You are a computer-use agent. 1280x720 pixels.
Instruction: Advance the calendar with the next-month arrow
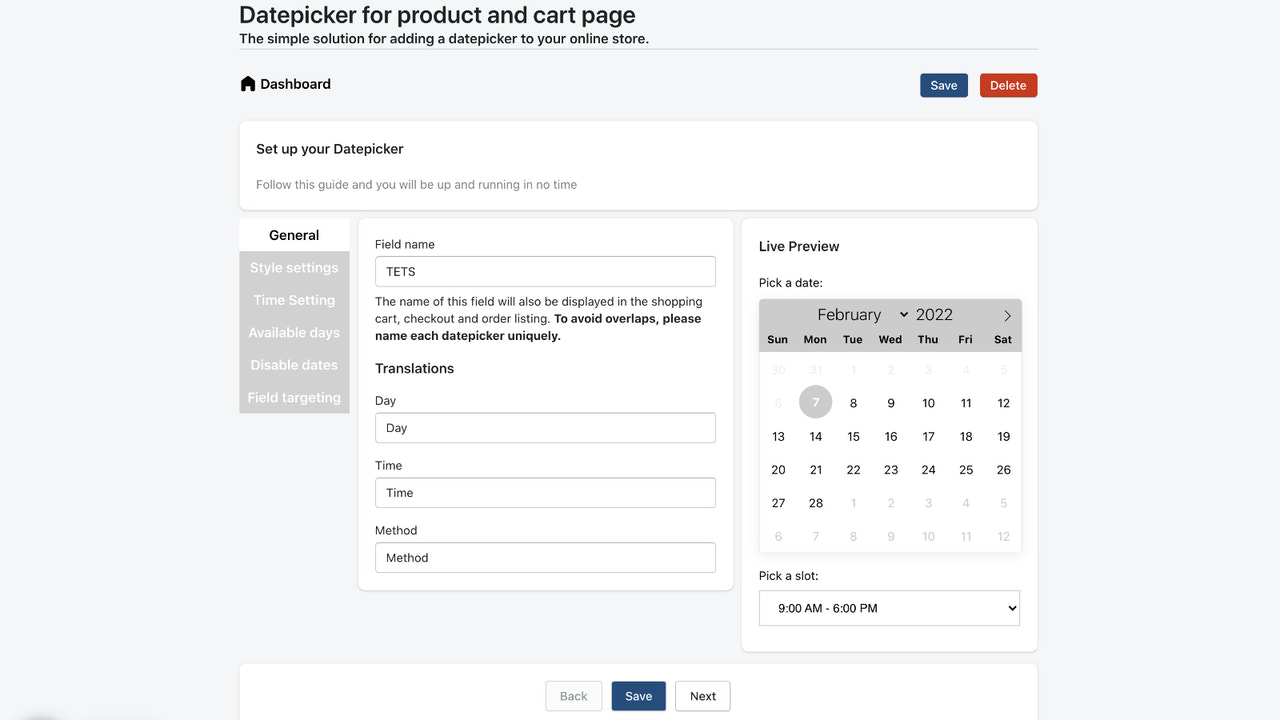click(x=1006, y=314)
